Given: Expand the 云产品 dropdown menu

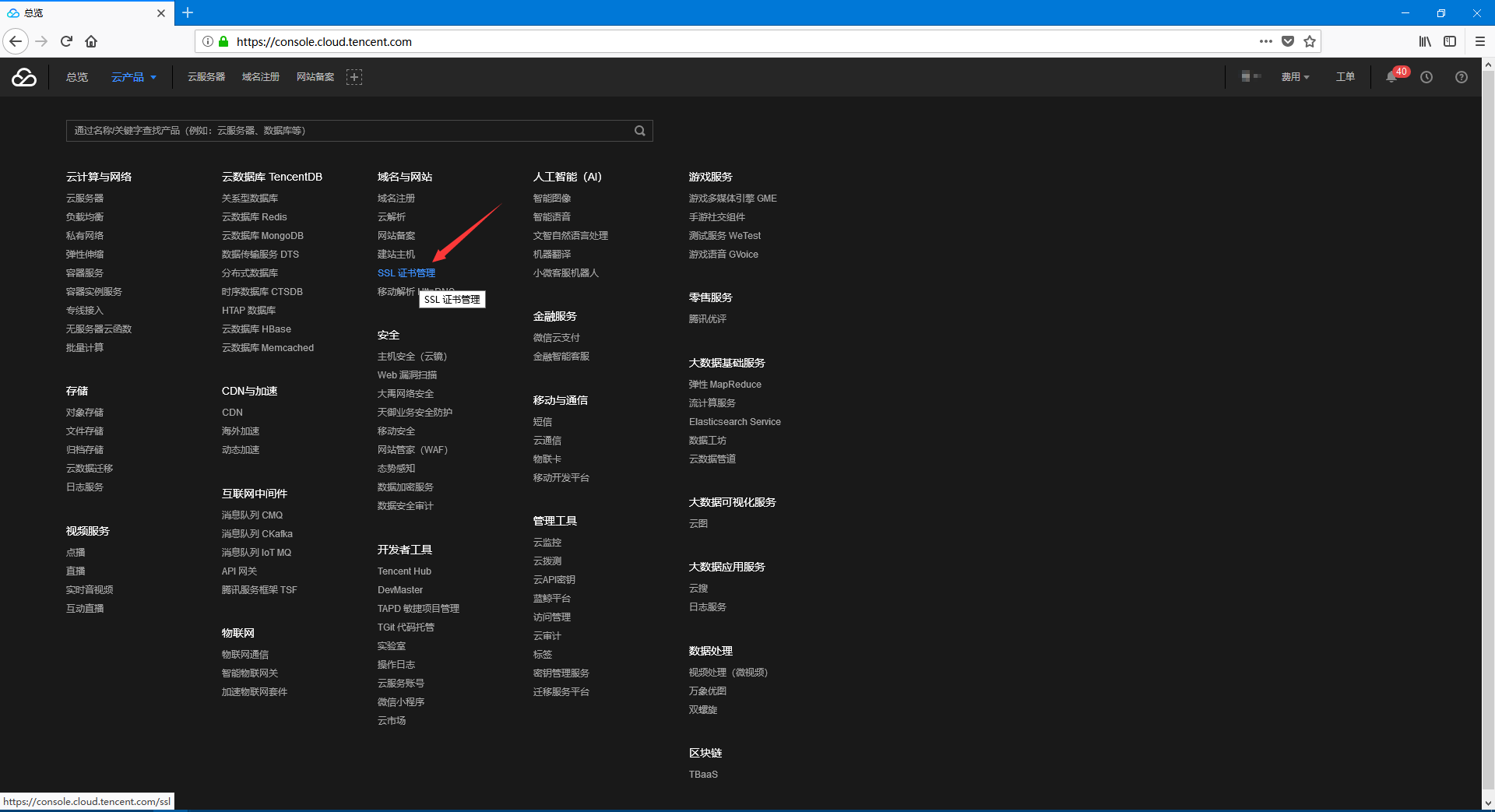Looking at the screenshot, I should click(133, 77).
